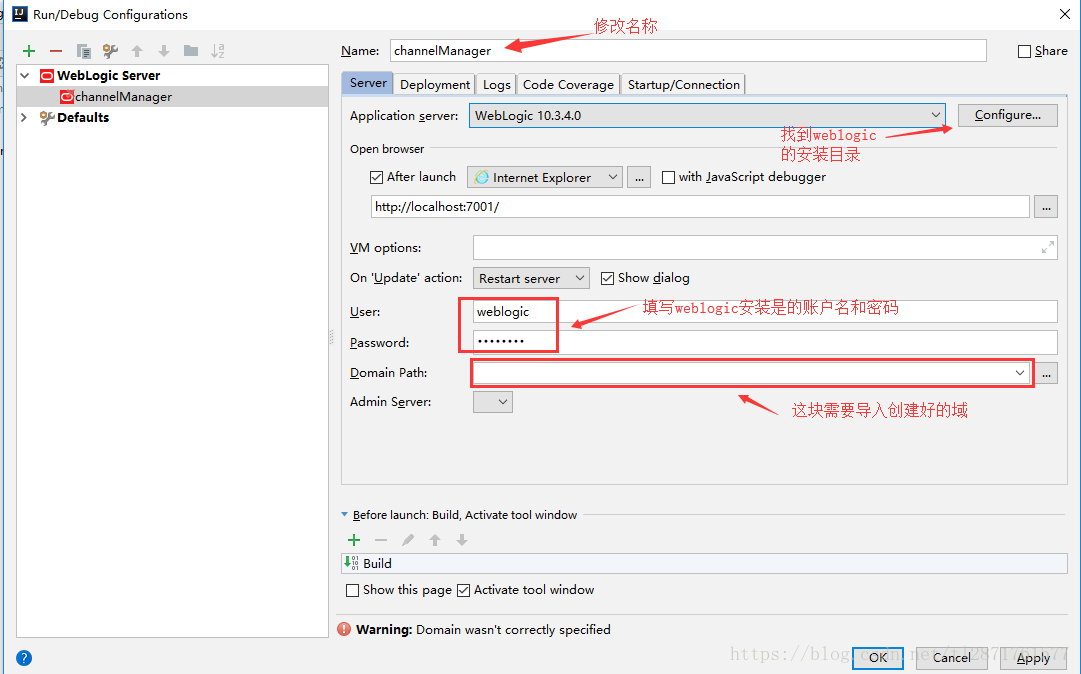Viewport: 1081px width, 674px height.
Task: Enable with JavaScript debugger checkbox
Action: (x=668, y=177)
